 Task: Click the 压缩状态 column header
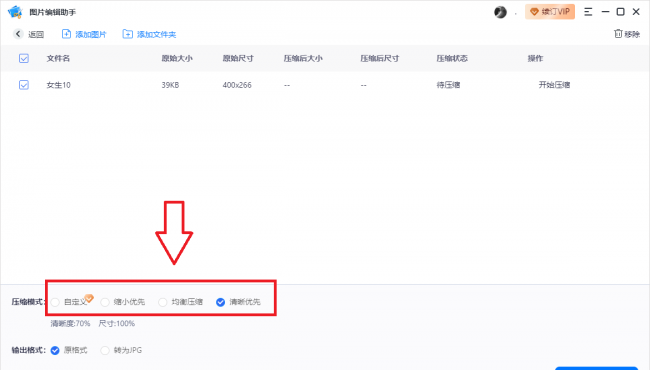(452, 58)
